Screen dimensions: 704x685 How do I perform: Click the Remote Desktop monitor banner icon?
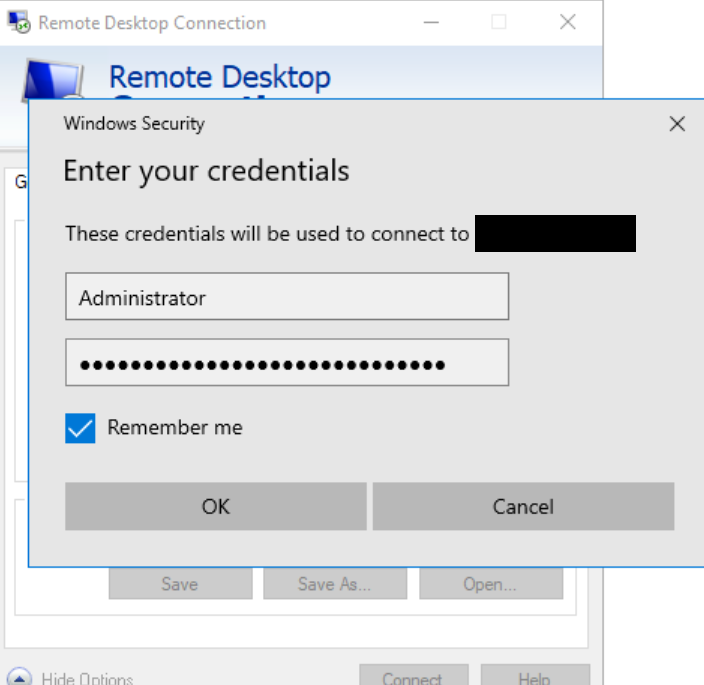[53, 79]
